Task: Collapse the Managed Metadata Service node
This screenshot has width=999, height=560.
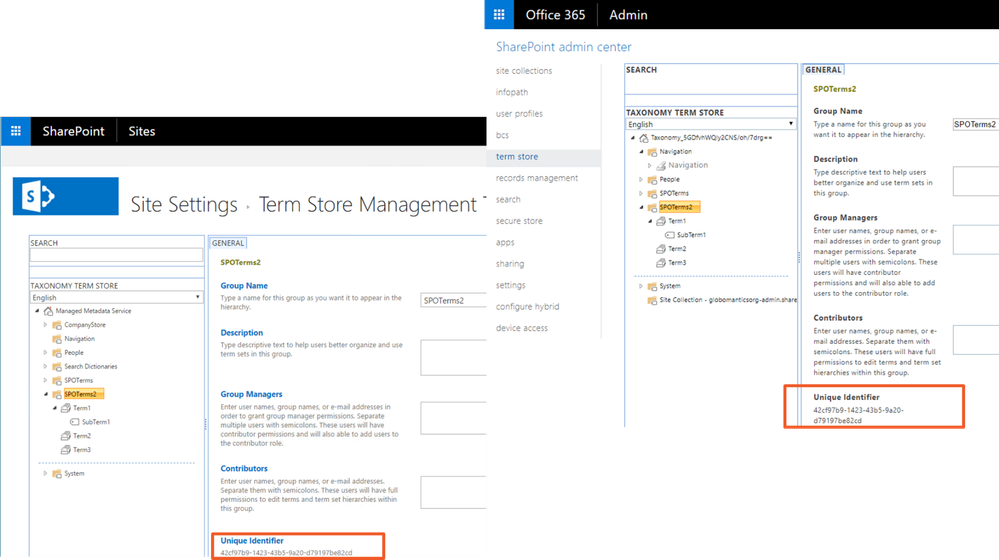Action: pyautogui.click(x=37, y=311)
